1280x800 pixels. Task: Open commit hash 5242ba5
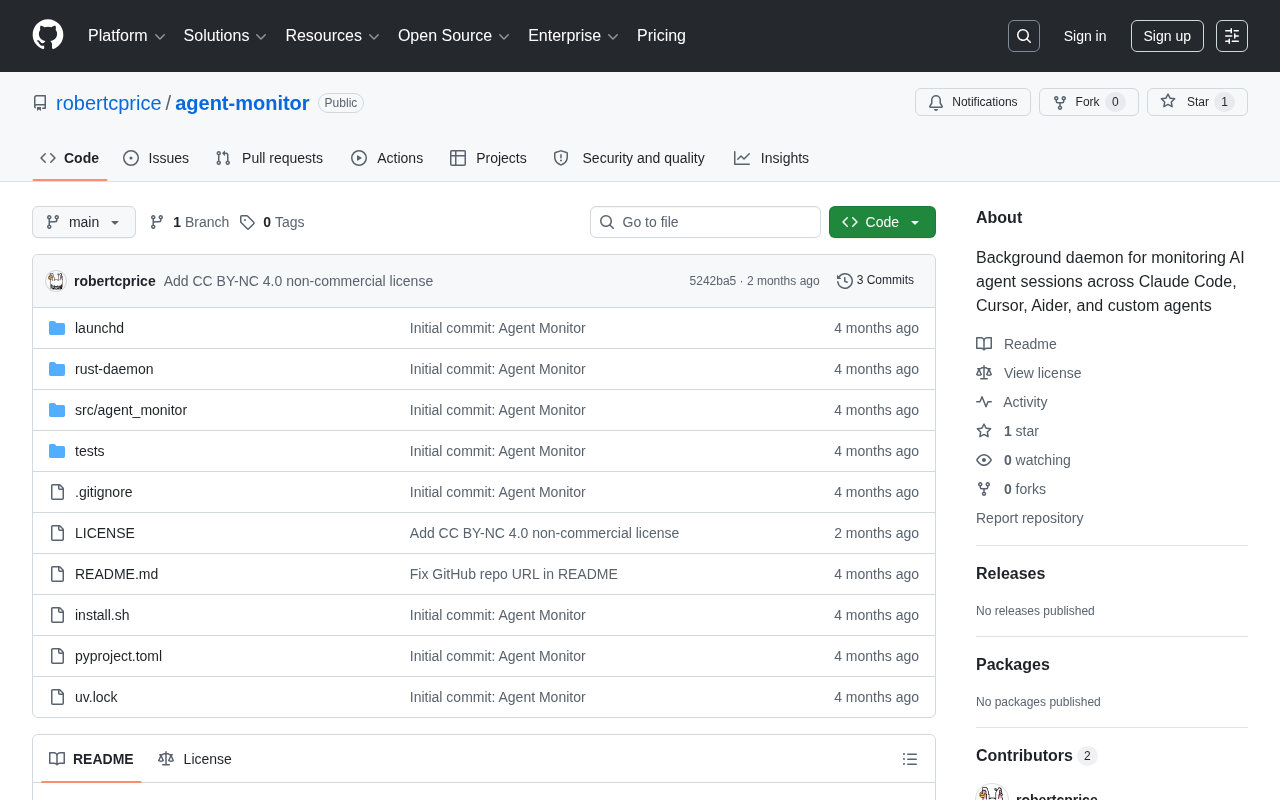pos(712,281)
